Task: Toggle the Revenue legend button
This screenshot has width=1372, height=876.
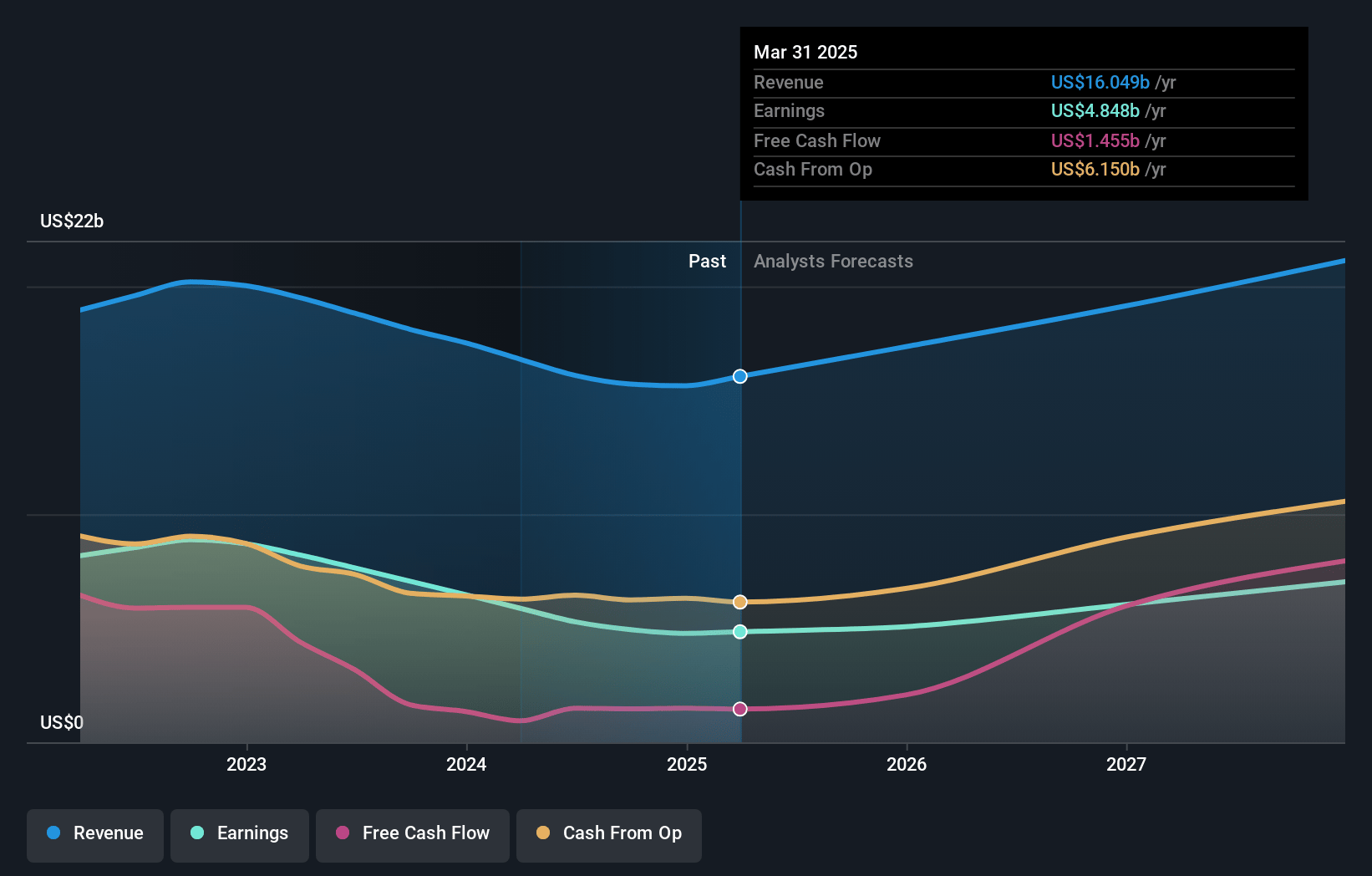Action: pyautogui.click(x=95, y=835)
